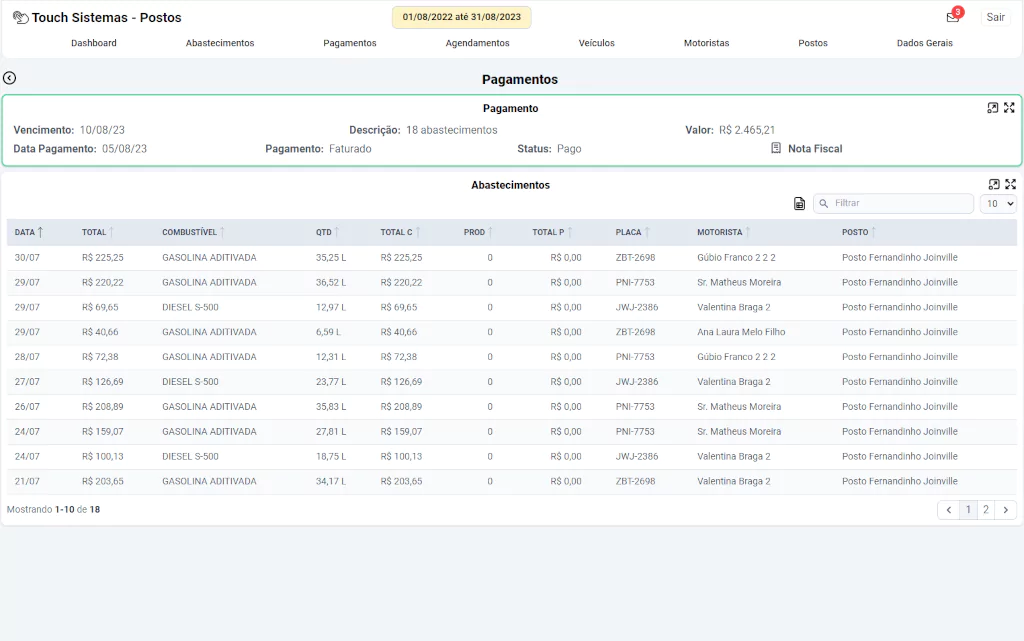The height and width of the screenshot is (641, 1024).
Task: Select the row dated 30/07 with R$ 225,25
Action: point(512,258)
